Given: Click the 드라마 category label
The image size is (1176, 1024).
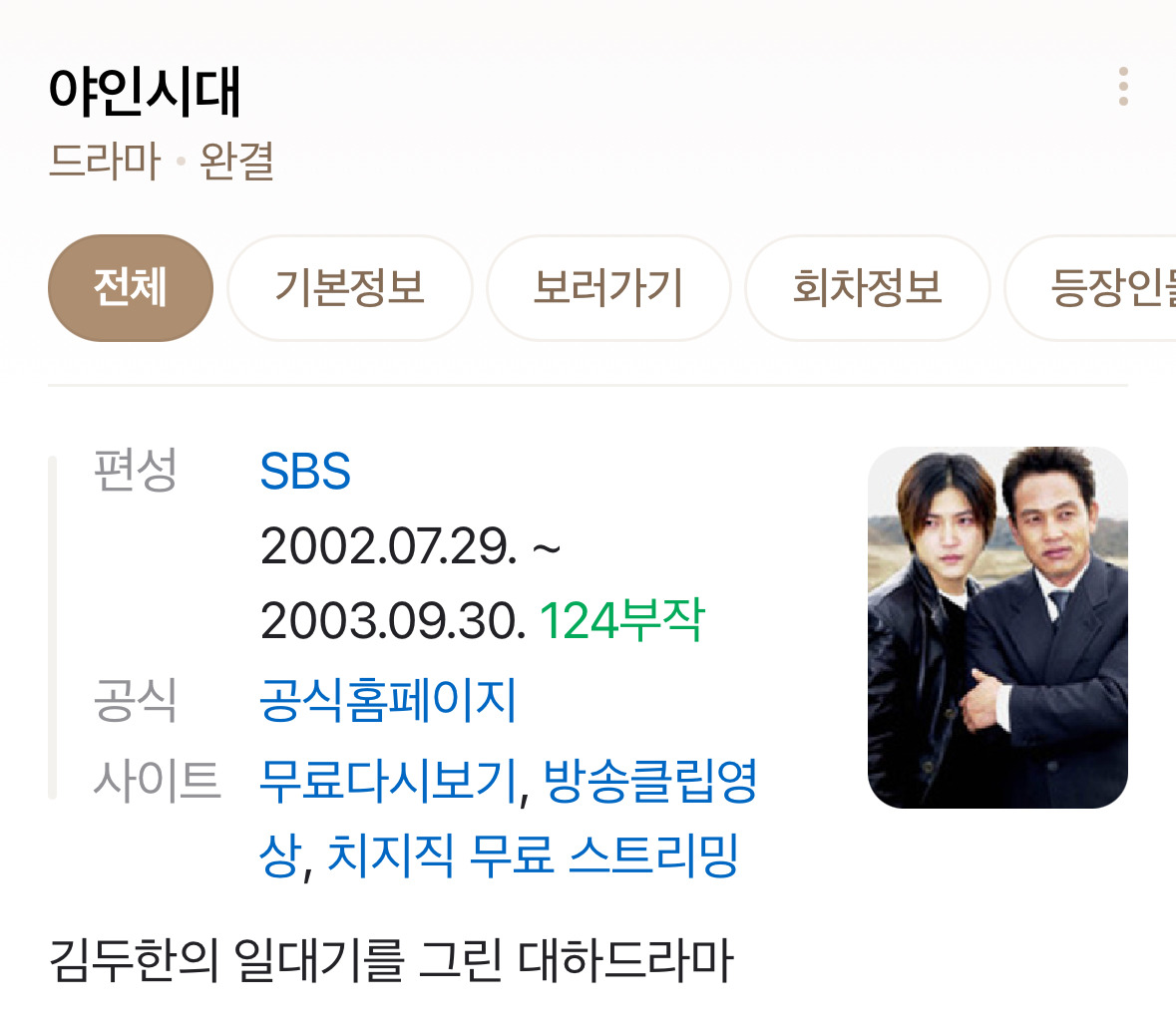Looking at the screenshot, I should click(x=105, y=162).
